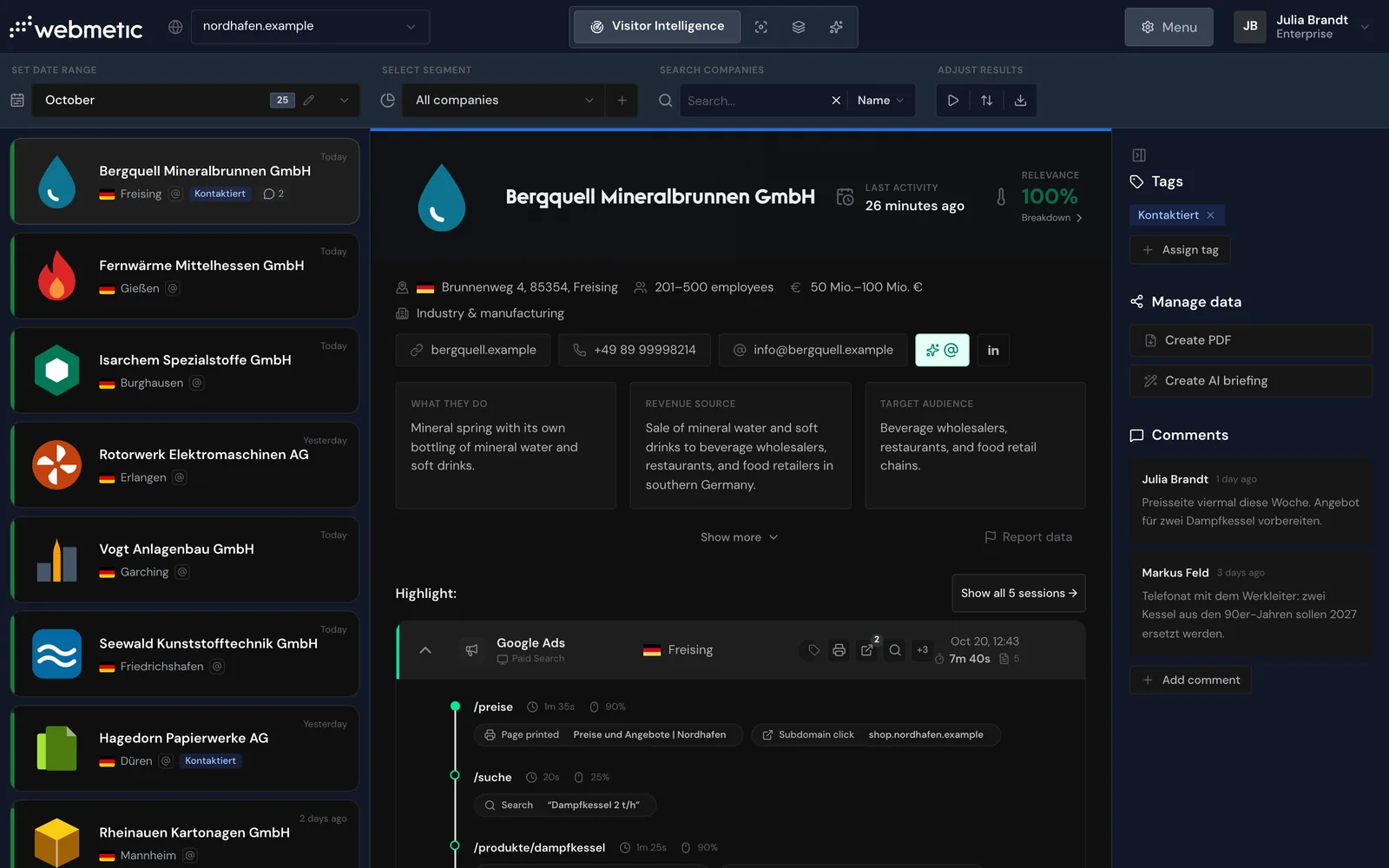This screenshot has width=1389, height=868.
Task: Open the nordhafen.example domain dropdown
Action: [310, 27]
